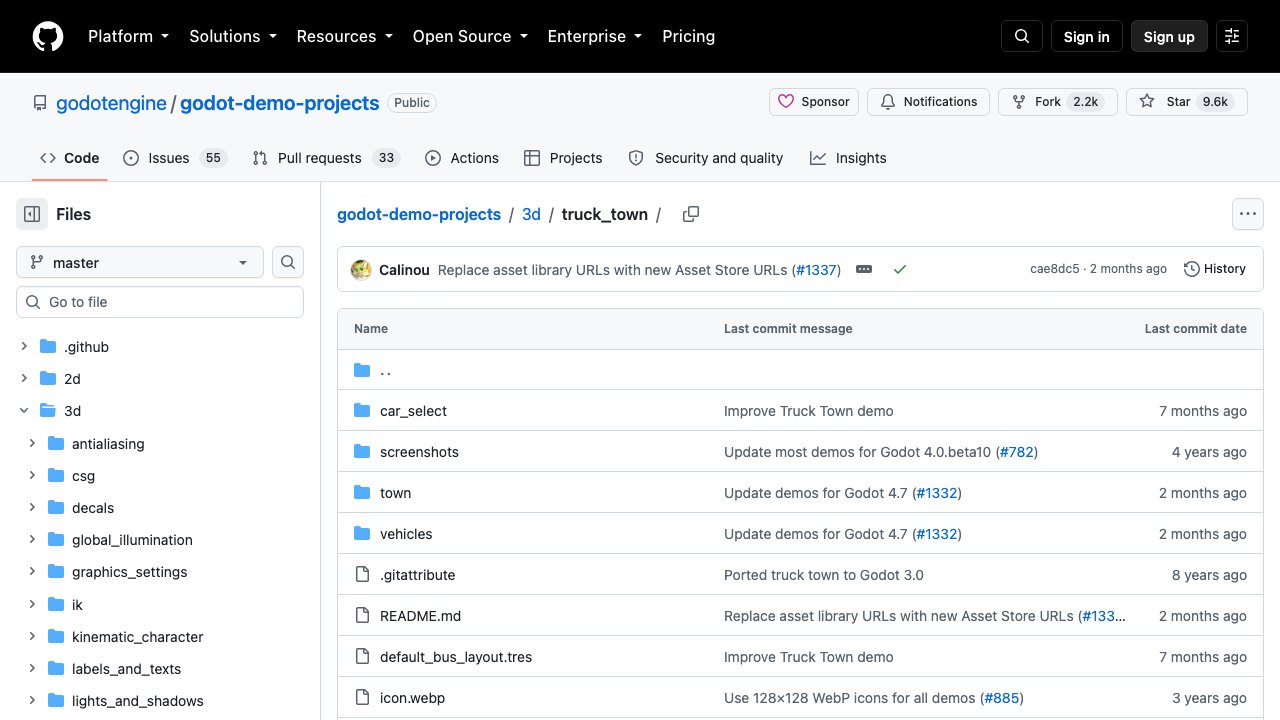Expand the global_illumination folder
This screenshot has height=720, width=1280.
pyautogui.click(x=32, y=540)
